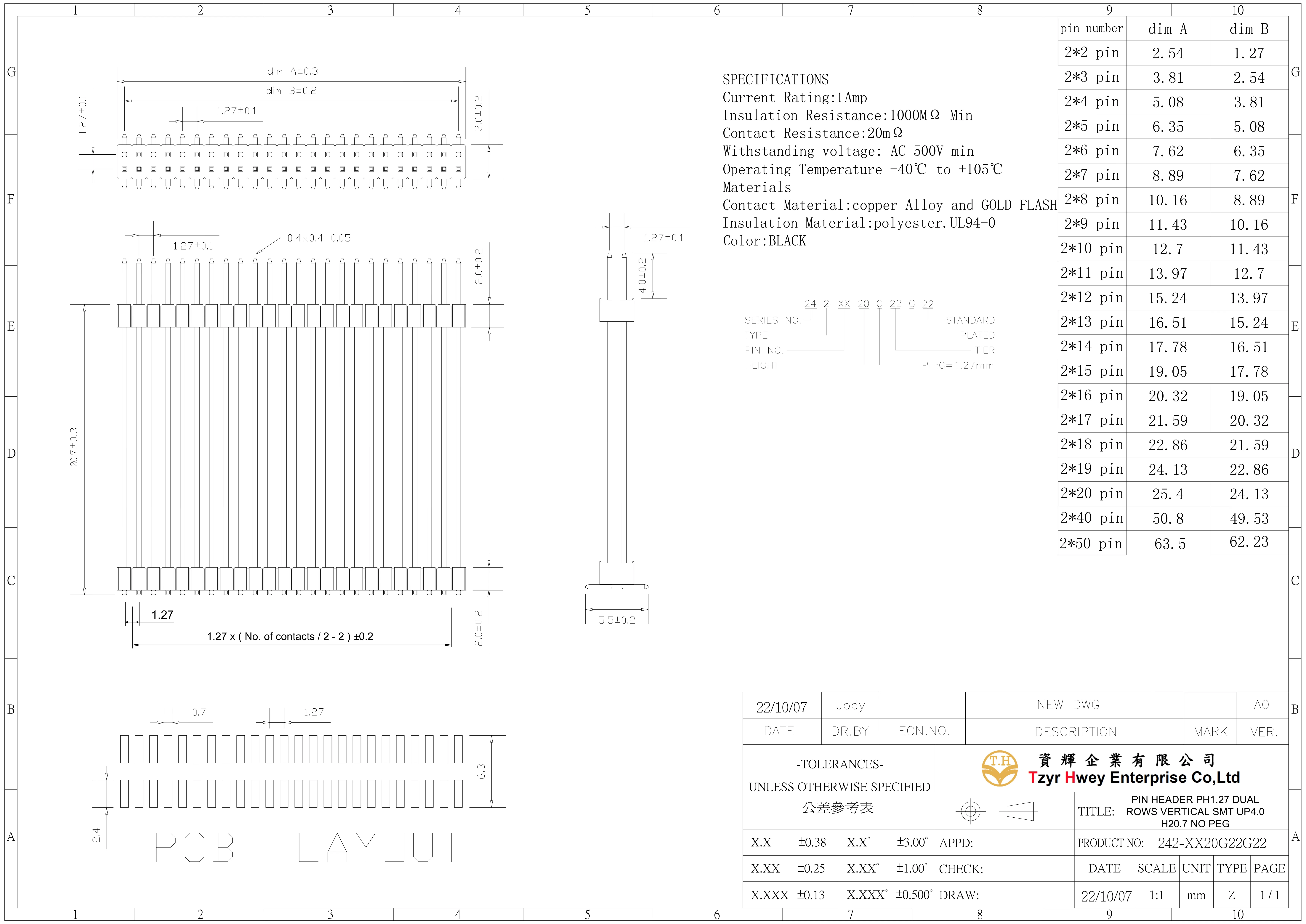Screen dimensions: 1306x924
Task: Click the 'dim B' table header
Action: point(1249,29)
